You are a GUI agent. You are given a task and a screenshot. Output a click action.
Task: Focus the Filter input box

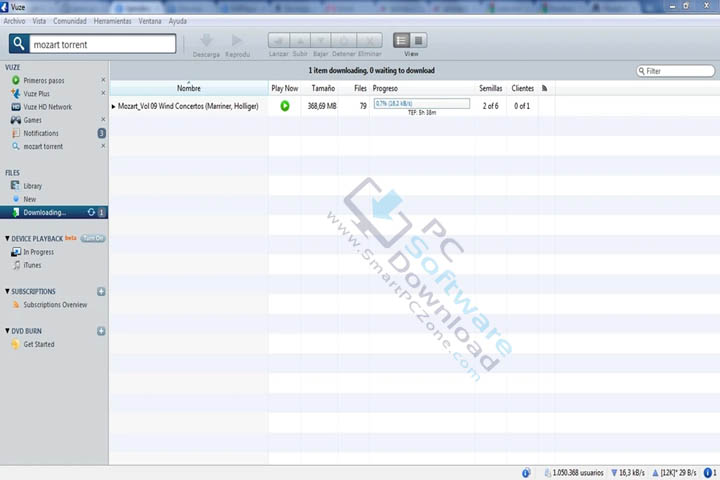click(x=675, y=71)
